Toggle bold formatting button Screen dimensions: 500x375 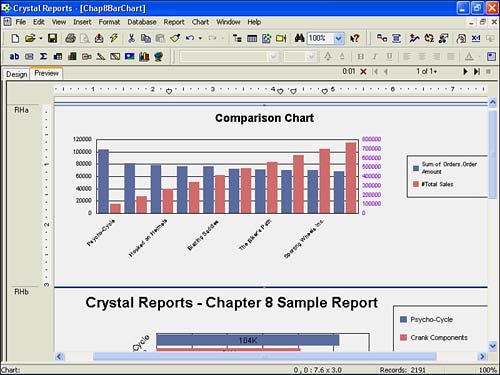pyautogui.click(x=360, y=57)
